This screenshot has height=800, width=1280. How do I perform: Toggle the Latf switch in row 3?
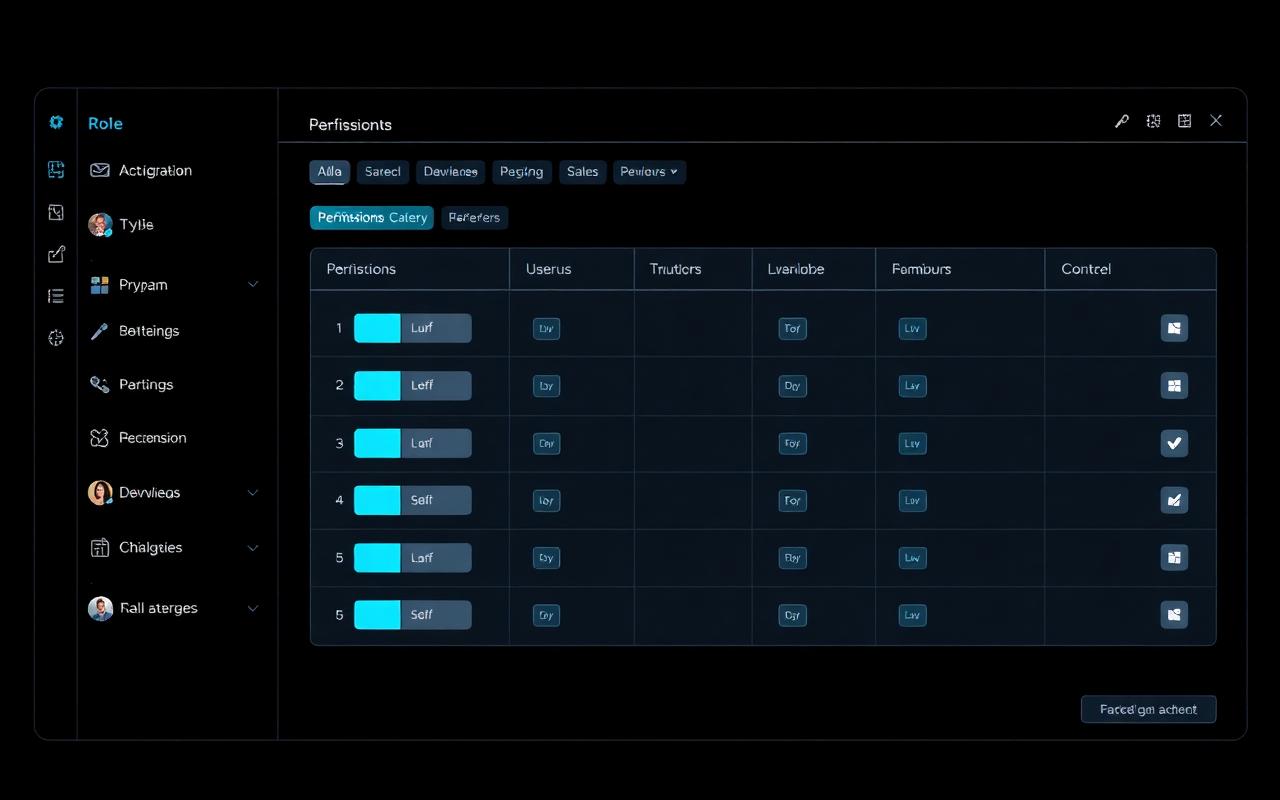point(412,443)
